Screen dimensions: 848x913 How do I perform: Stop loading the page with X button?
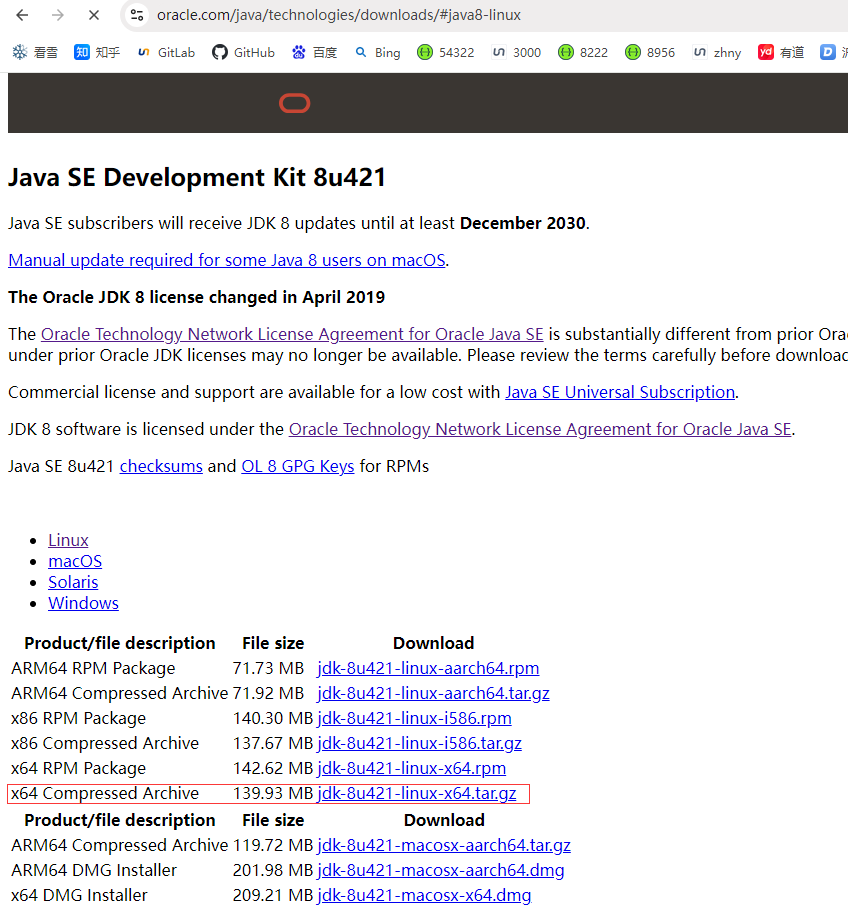94,15
